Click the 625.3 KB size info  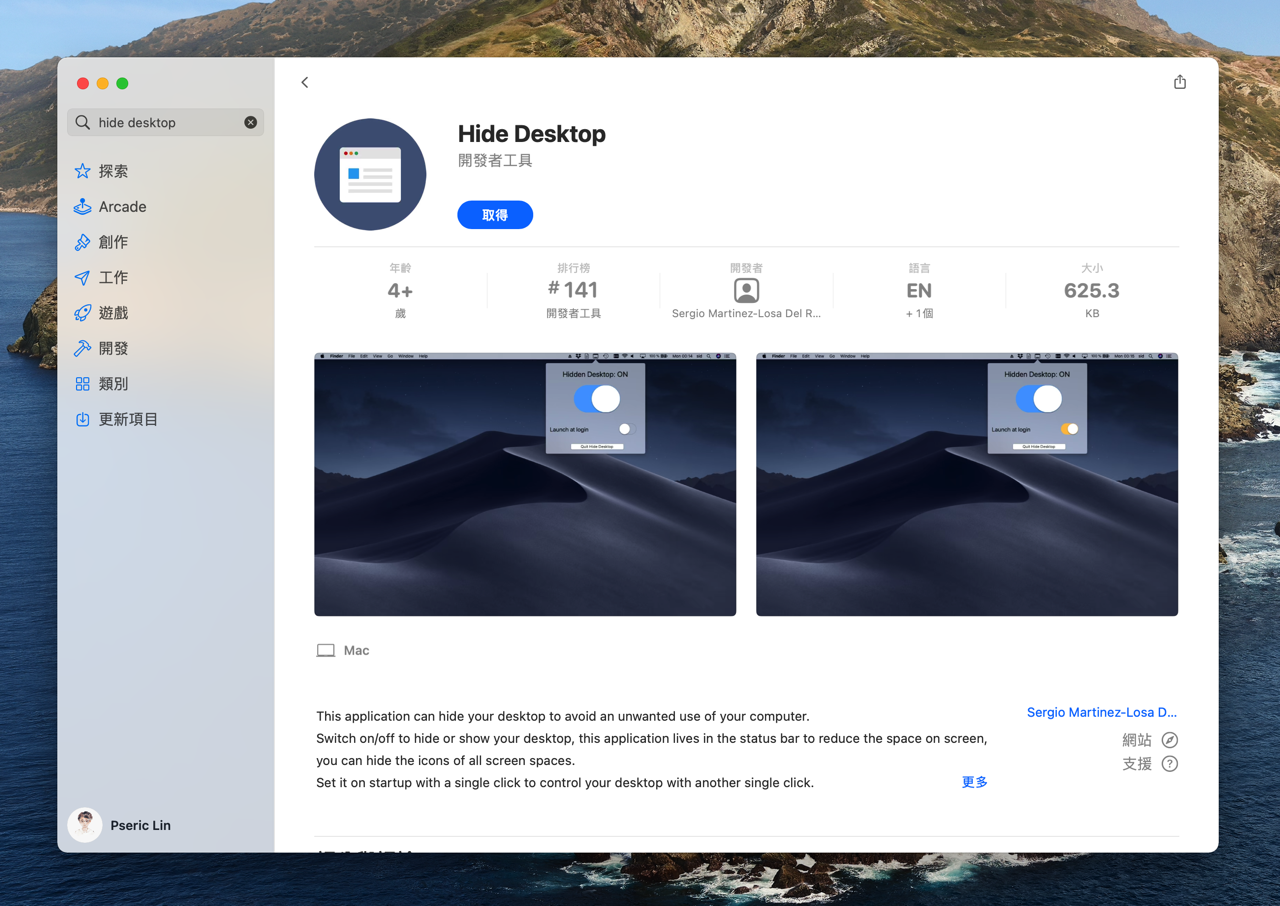pyautogui.click(x=1092, y=291)
